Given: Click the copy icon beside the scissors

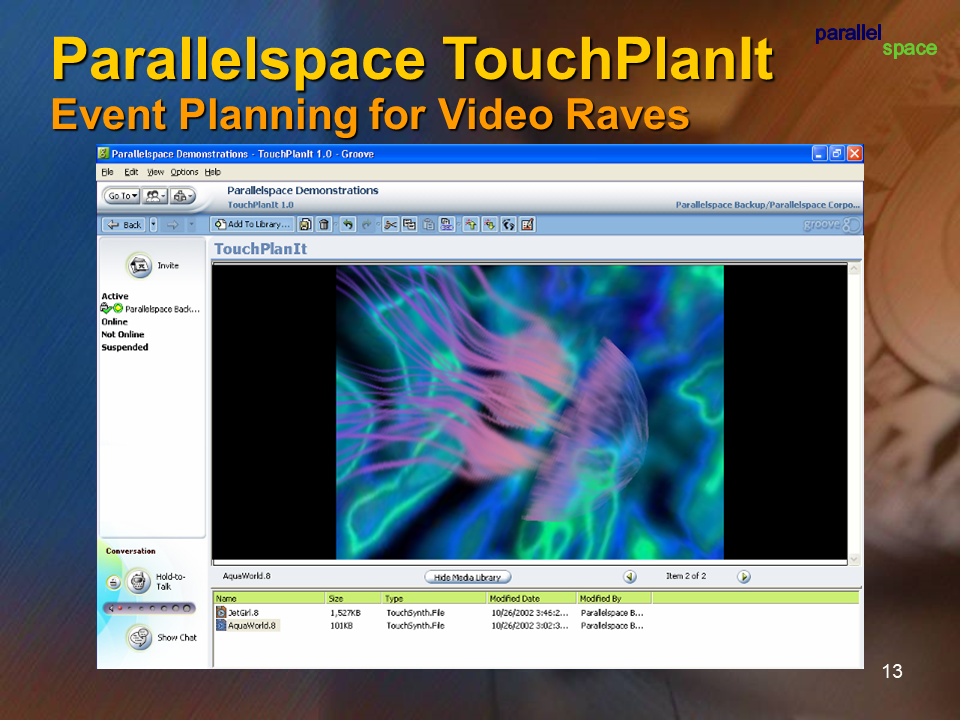Looking at the screenshot, I should coord(409,225).
